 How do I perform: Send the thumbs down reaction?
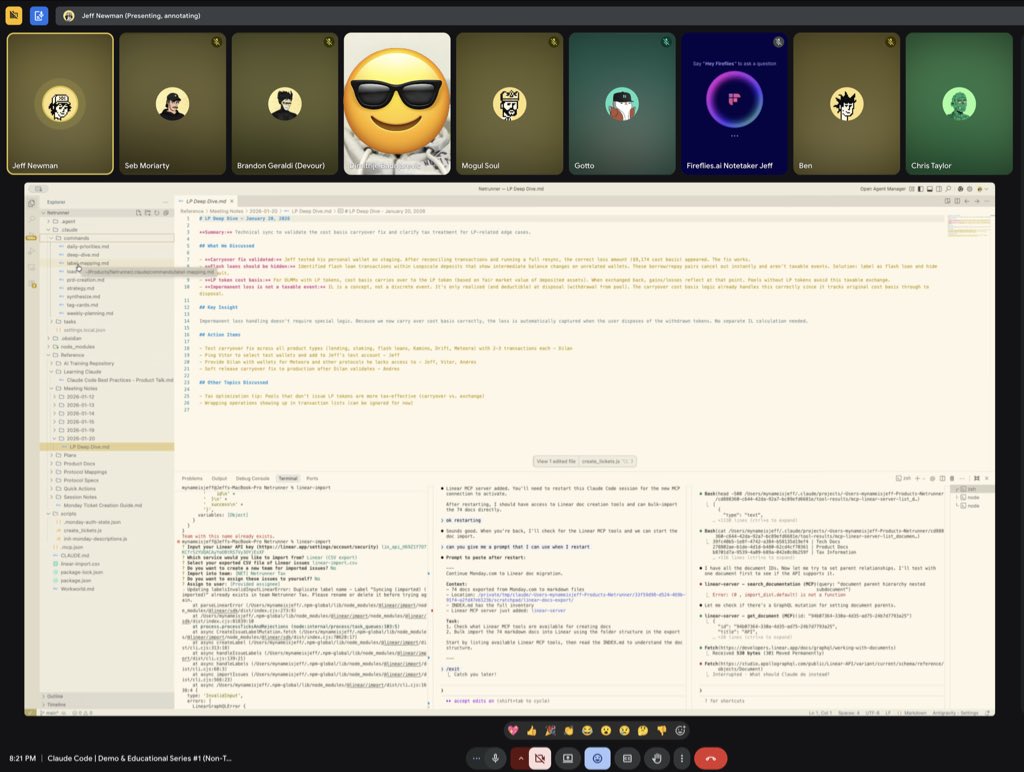[662, 730]
